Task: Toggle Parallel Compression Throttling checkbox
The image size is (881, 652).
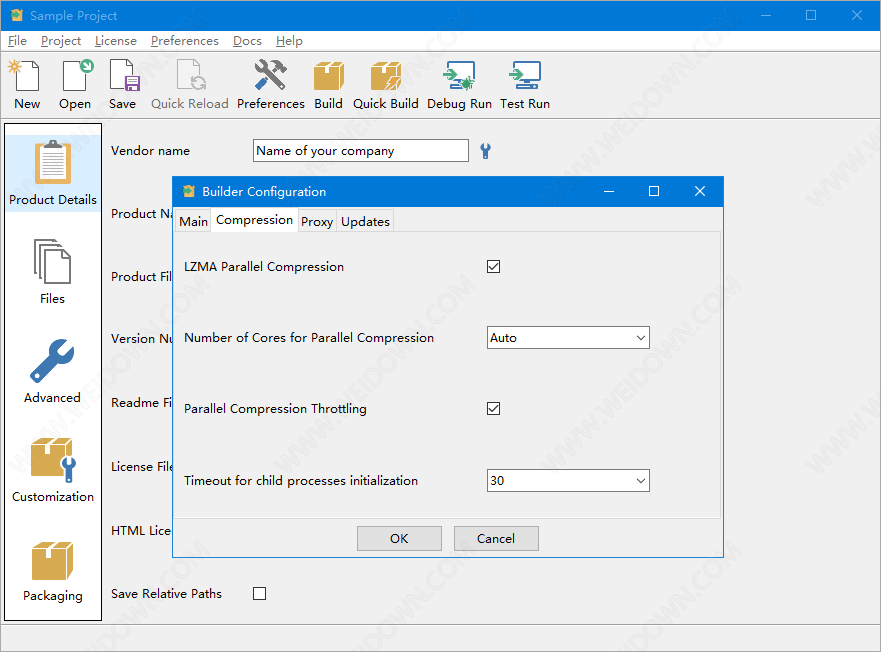Action: click(493, 409)
